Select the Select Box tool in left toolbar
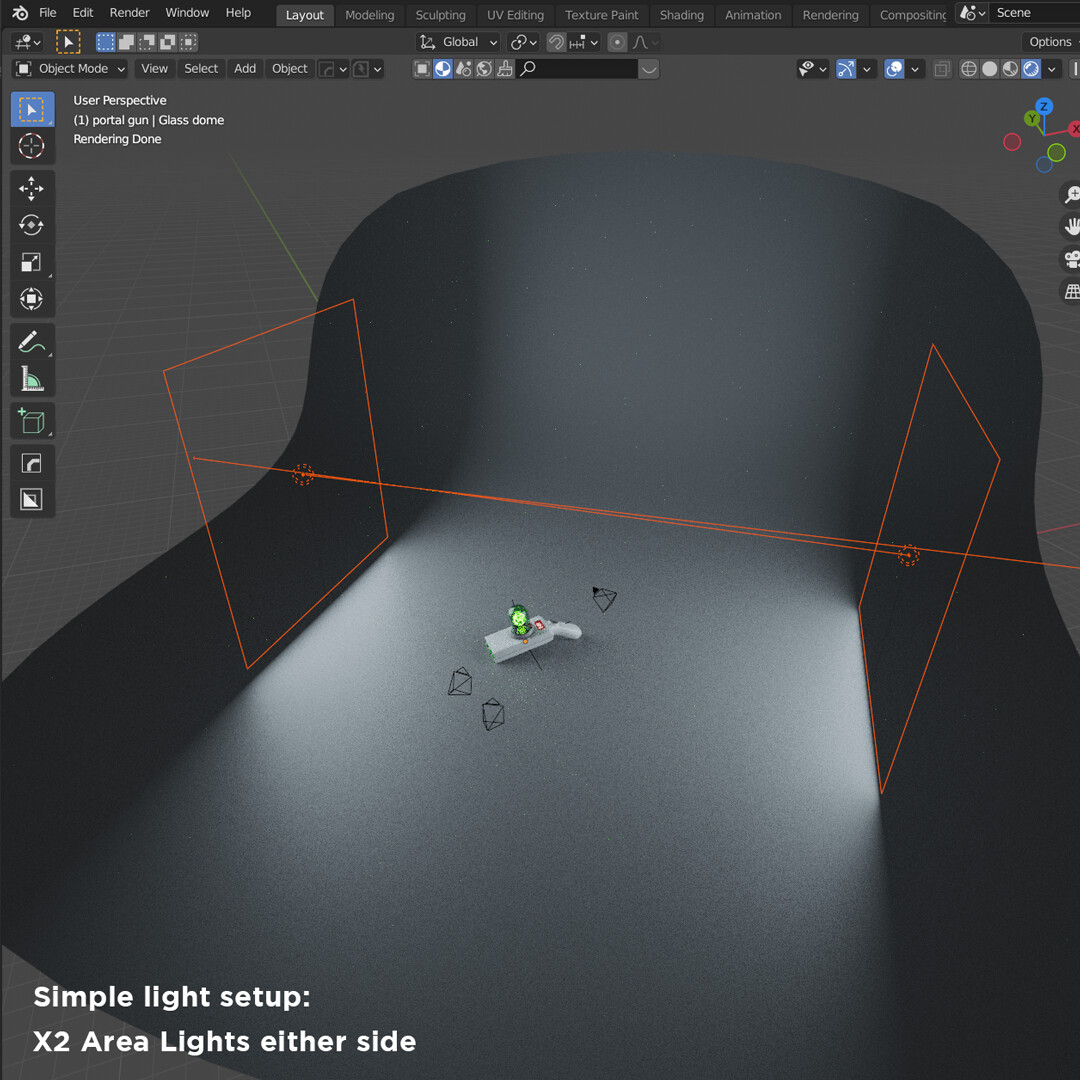This screenshot has height=1080, width=1080. [x=32, y=110]
